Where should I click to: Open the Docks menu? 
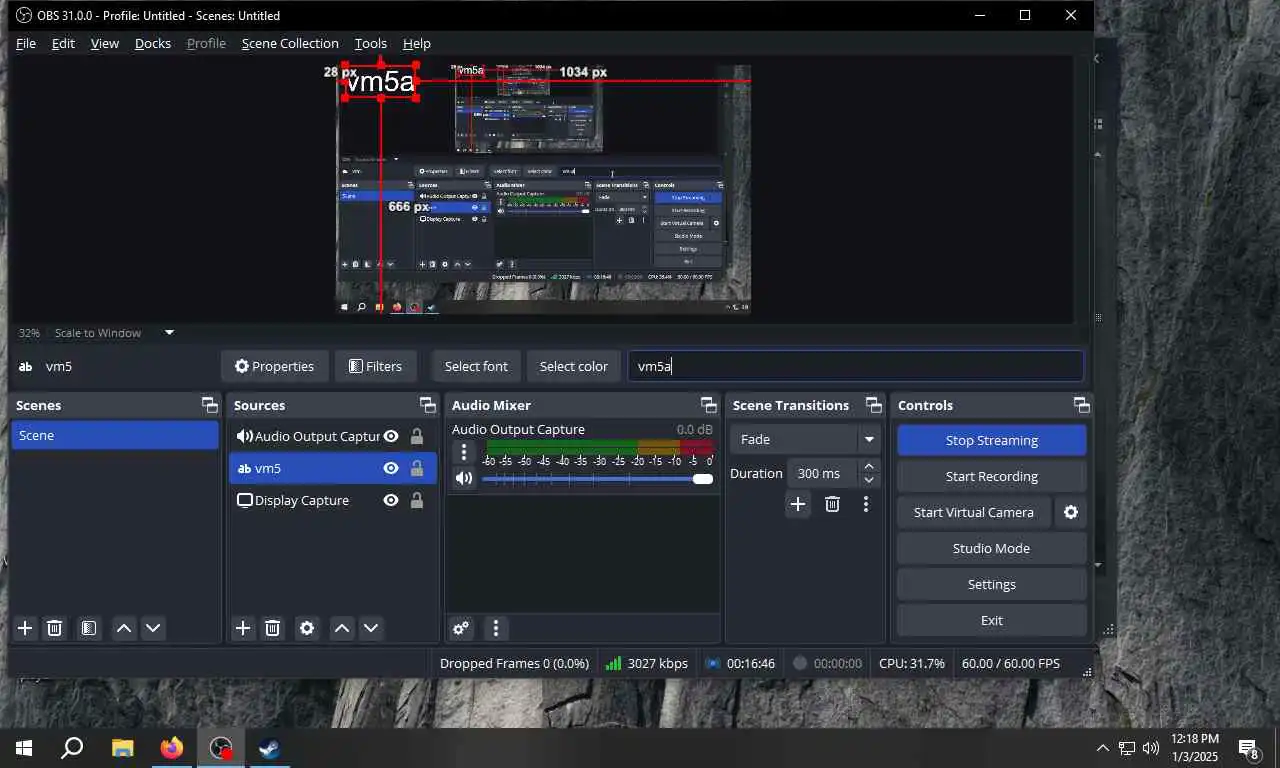[153, 43]
